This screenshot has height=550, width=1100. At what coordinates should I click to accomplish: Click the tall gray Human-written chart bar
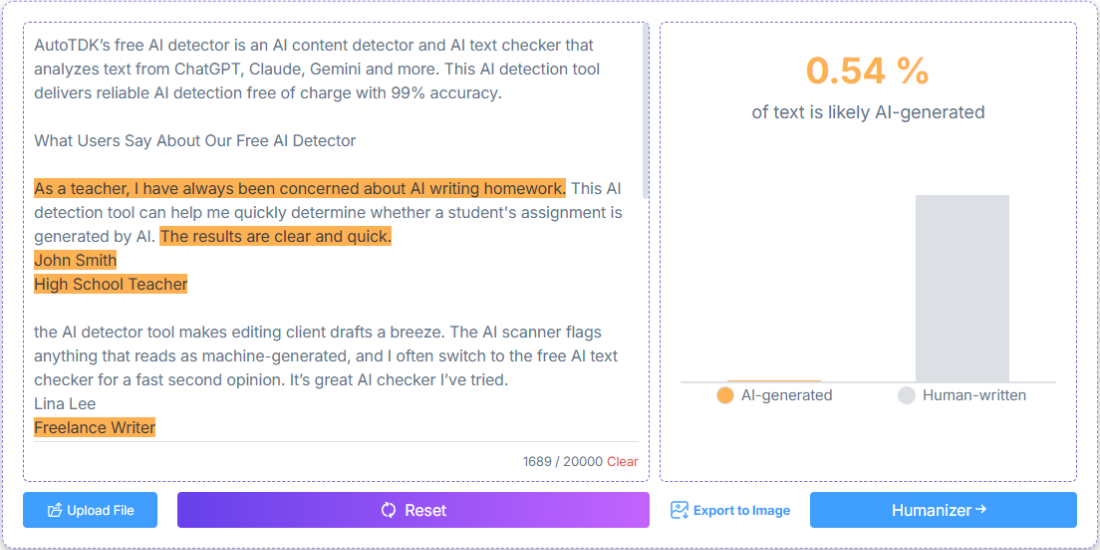point(962,288)
